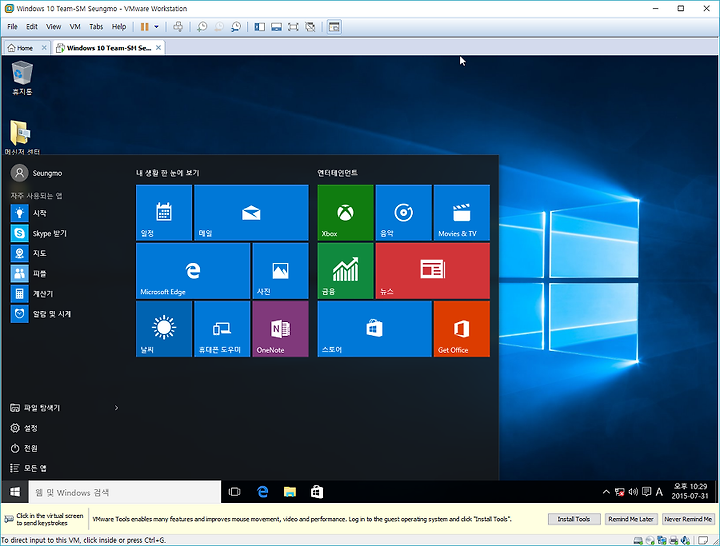The height and width of the screenshot is (546, 720).
Task: Open the 사진 photos tile
Action: [x=280, y=271]
